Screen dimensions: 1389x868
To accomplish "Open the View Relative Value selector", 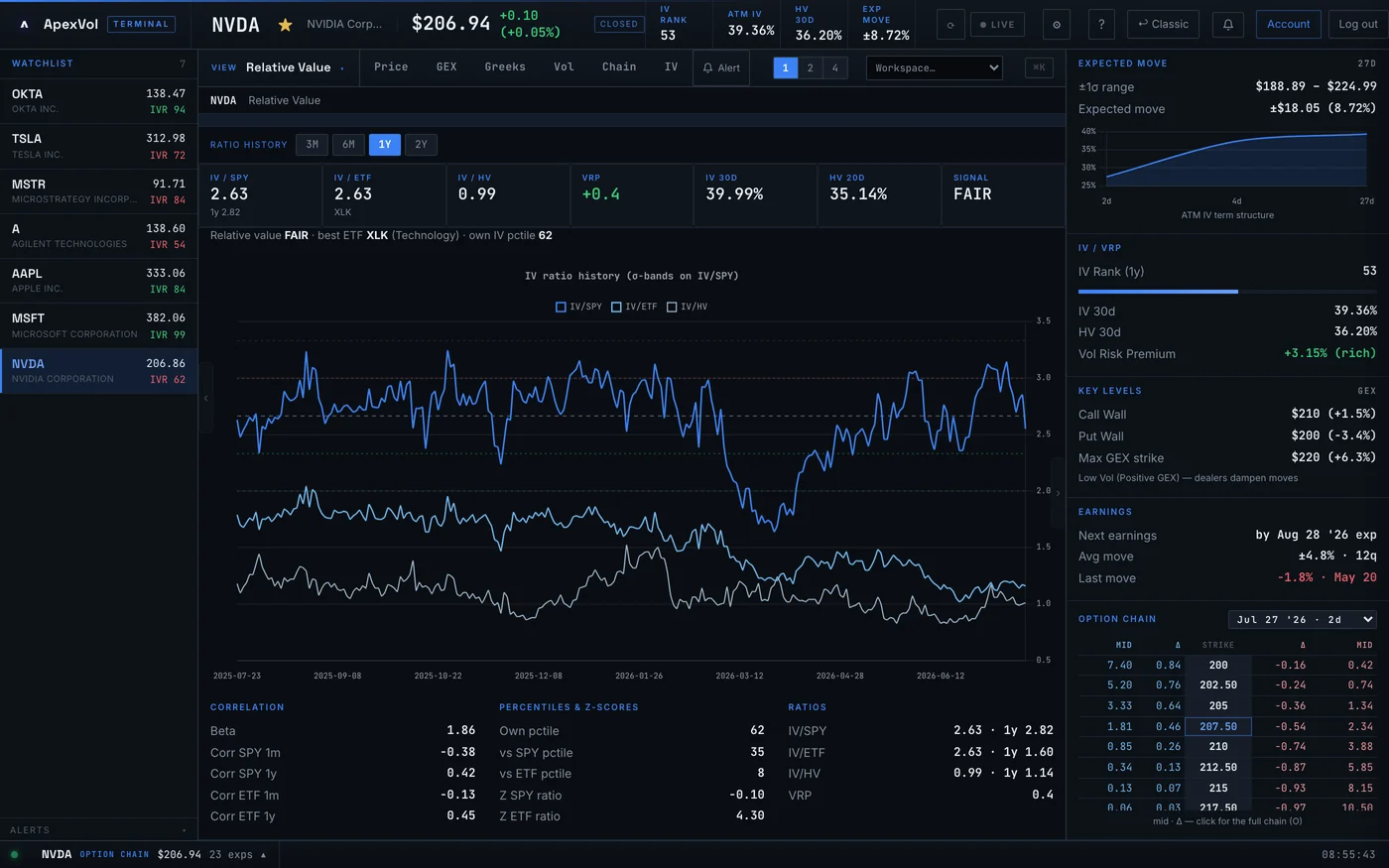I will [x=278, y=67].
